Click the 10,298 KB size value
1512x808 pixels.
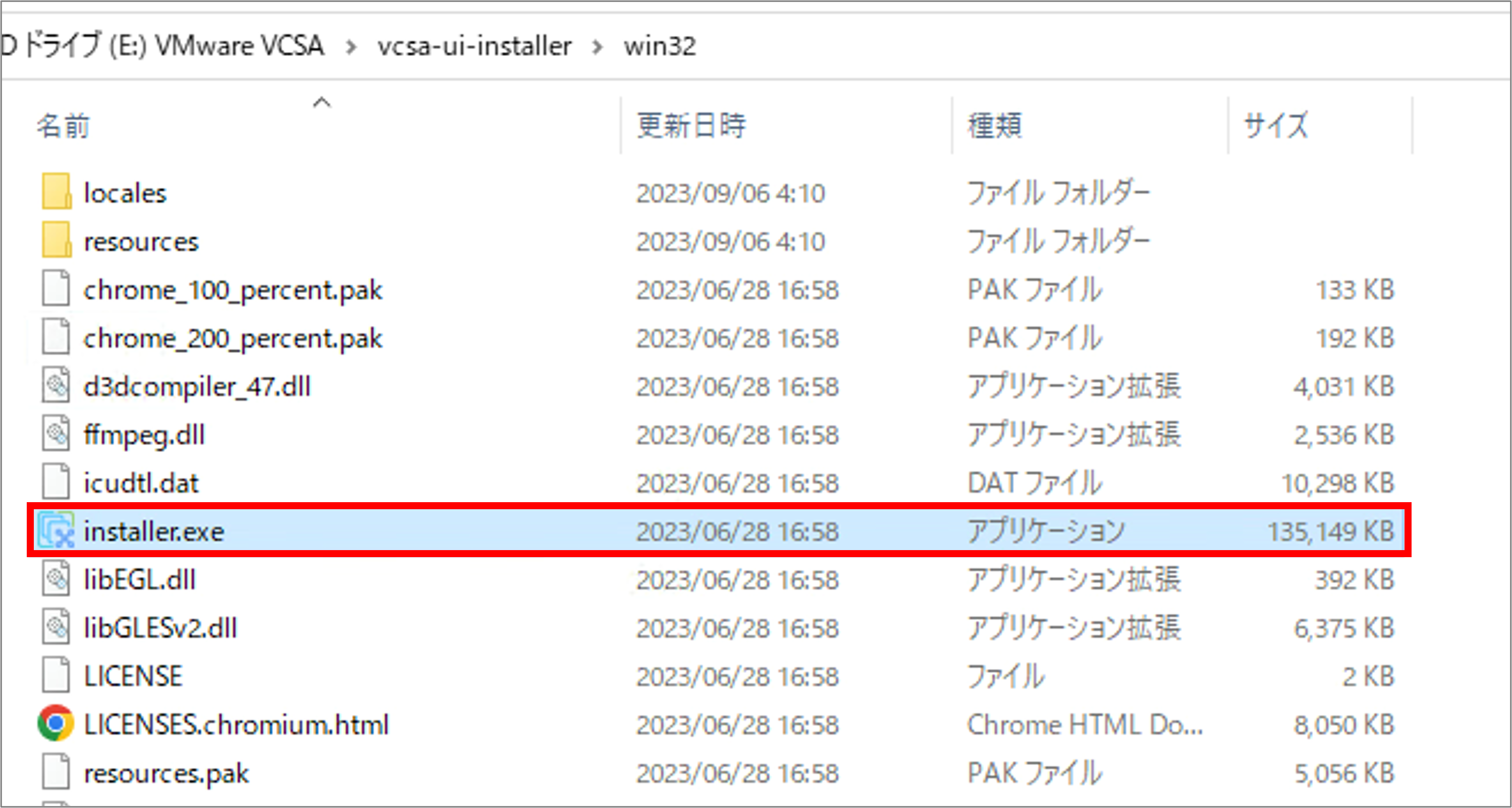(x=1338, y=484)
